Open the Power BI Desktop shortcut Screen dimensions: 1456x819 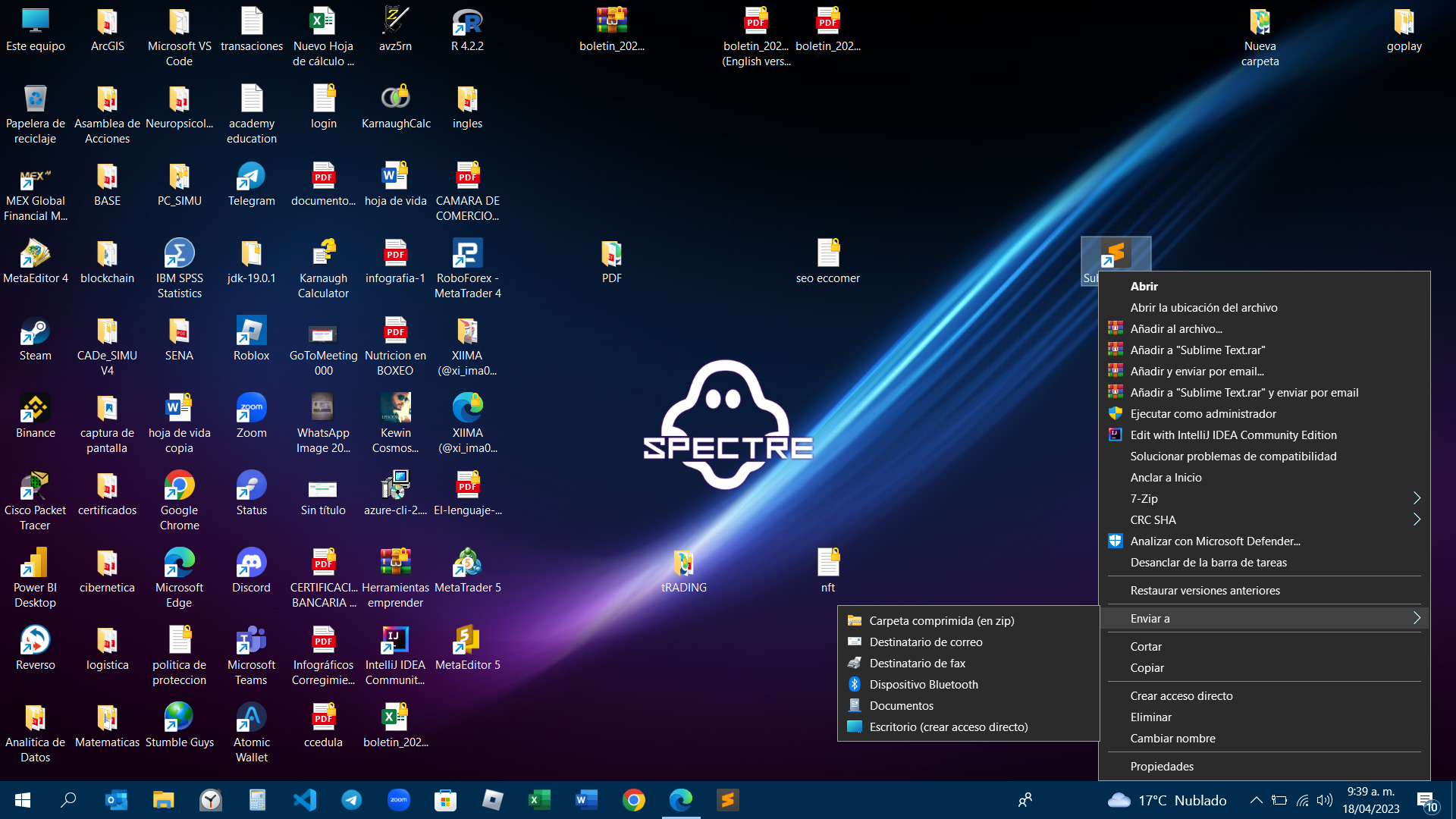click(x=35, y=578)
